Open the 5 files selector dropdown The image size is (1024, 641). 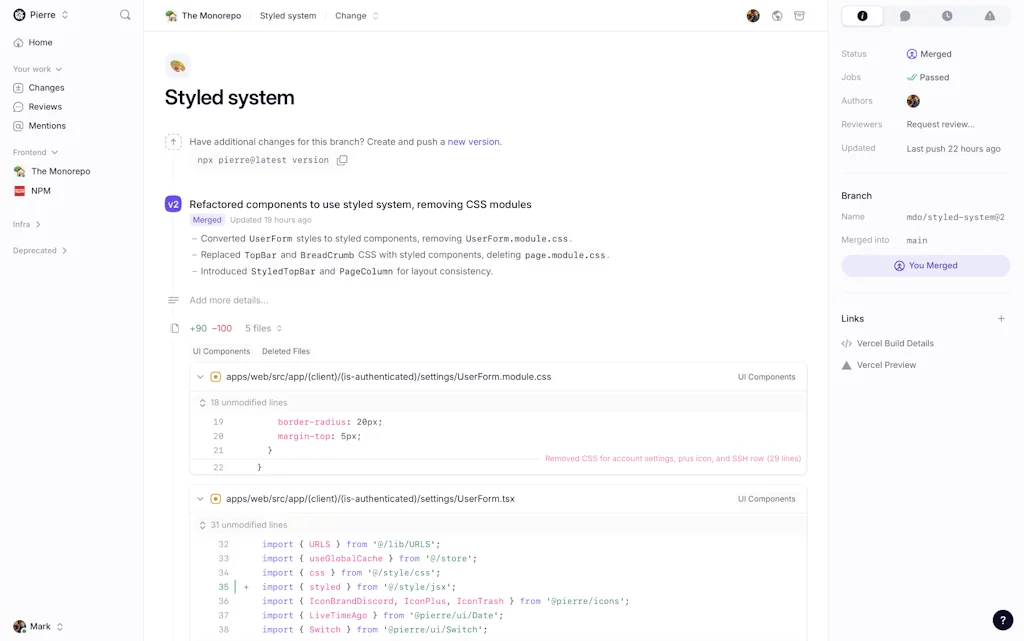(x=263, y=328)
